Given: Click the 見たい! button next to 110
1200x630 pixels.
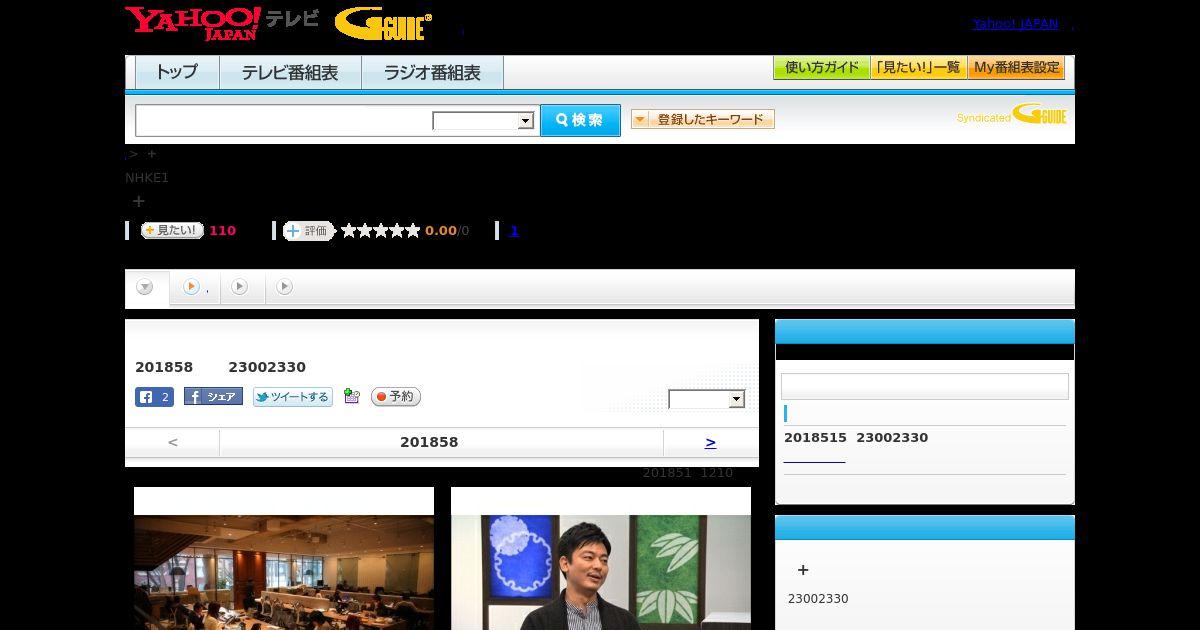Looking at the screenshot, I should (x=172, y=230).
